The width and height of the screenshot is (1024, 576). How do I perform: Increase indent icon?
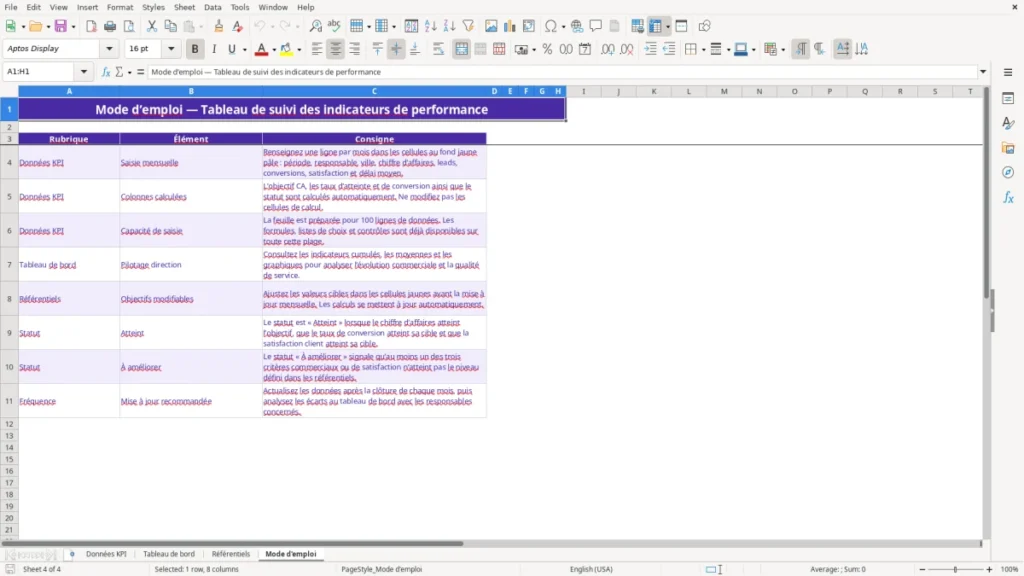(x=650, y=49)
